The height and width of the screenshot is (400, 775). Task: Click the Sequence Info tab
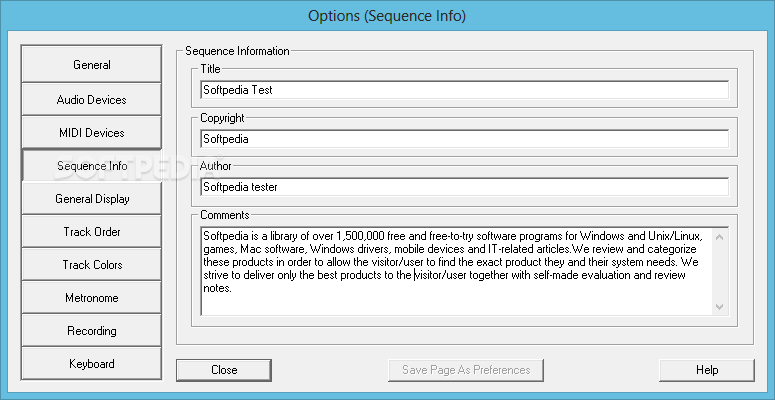click(x=91, y=165)
